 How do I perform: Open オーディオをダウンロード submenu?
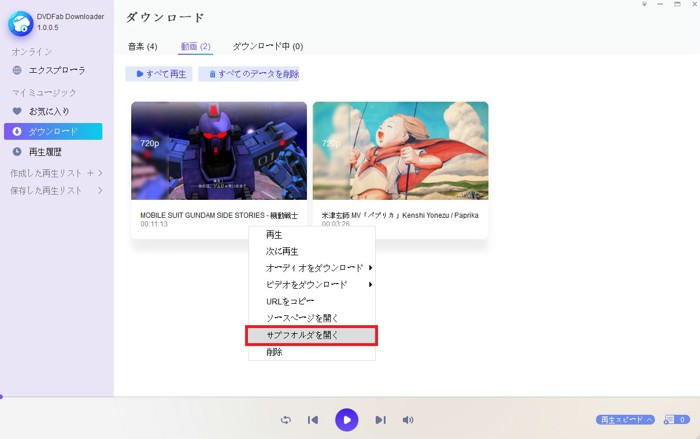point(312,268)
